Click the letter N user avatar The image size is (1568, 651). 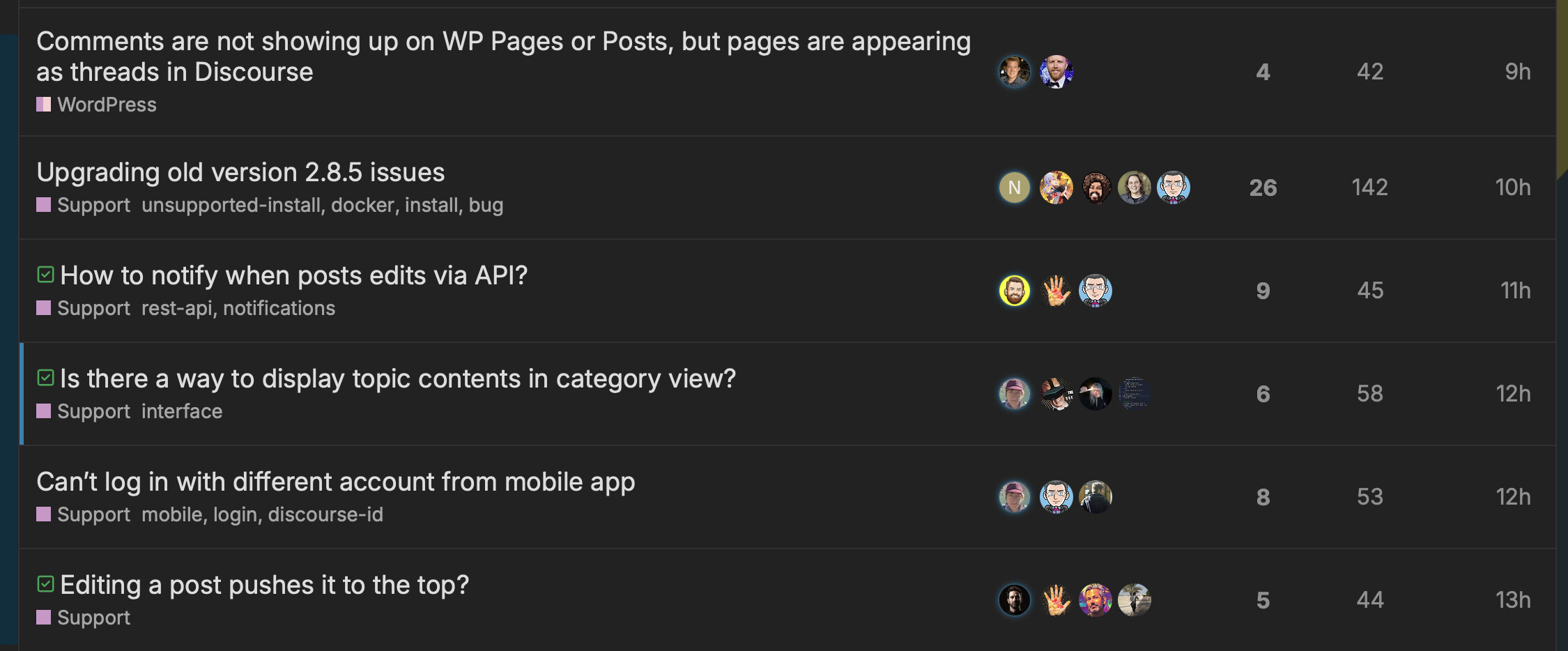(1014, 187)
